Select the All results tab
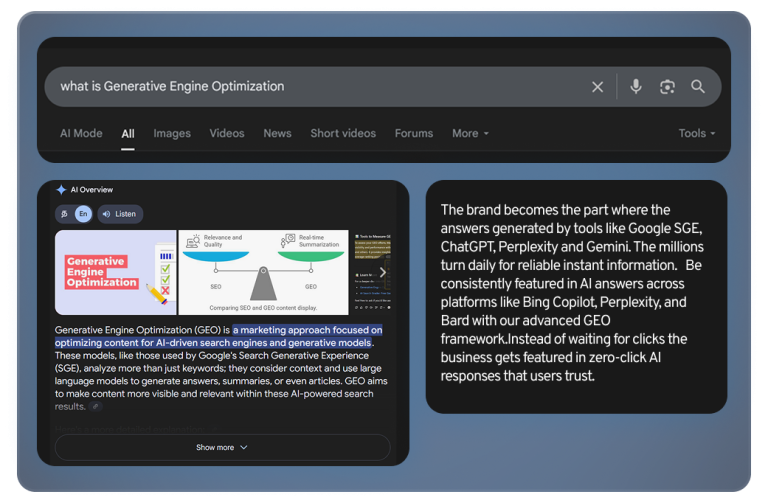 (x=128, y=134)
